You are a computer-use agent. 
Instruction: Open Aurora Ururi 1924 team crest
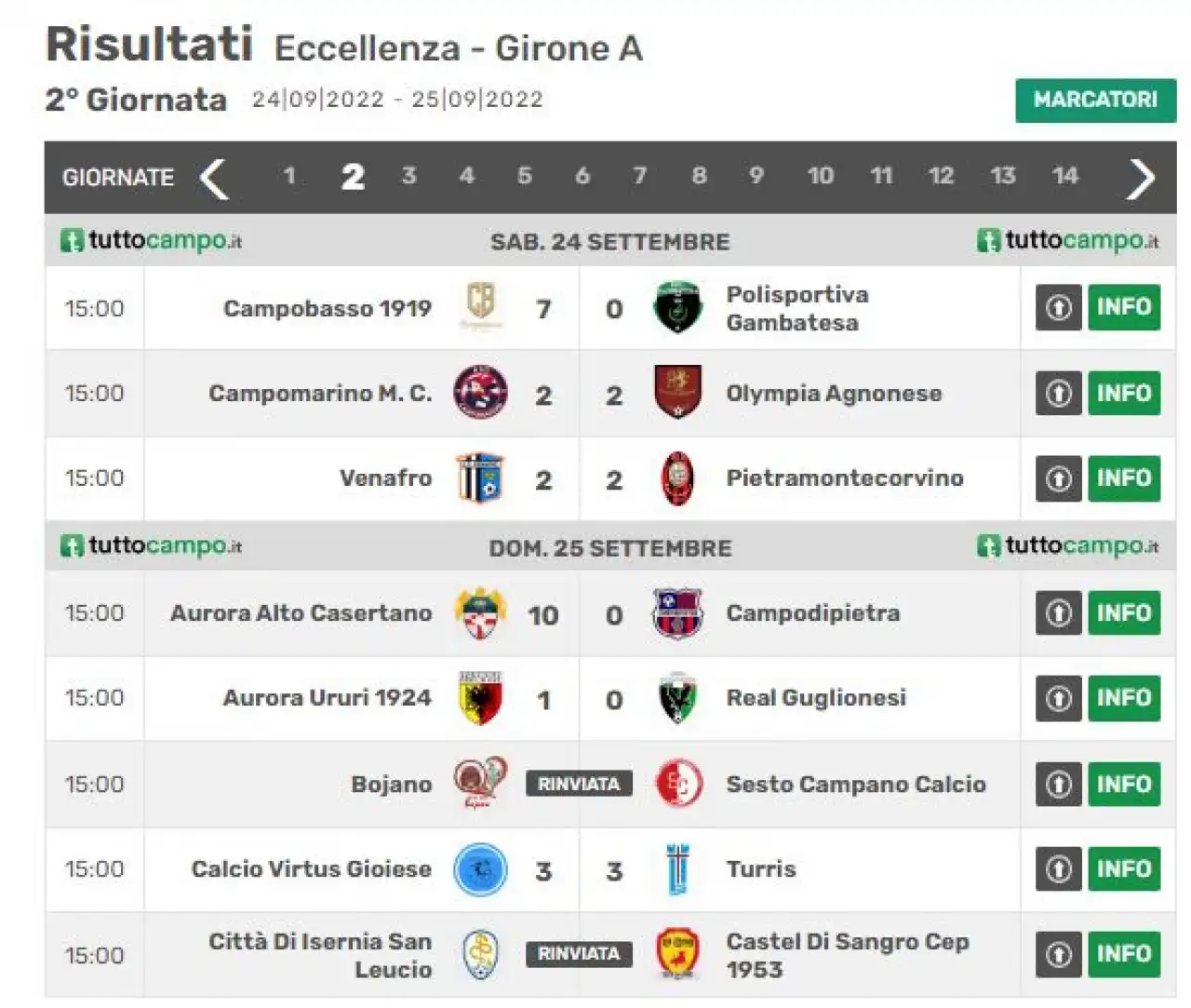[480, 698]
